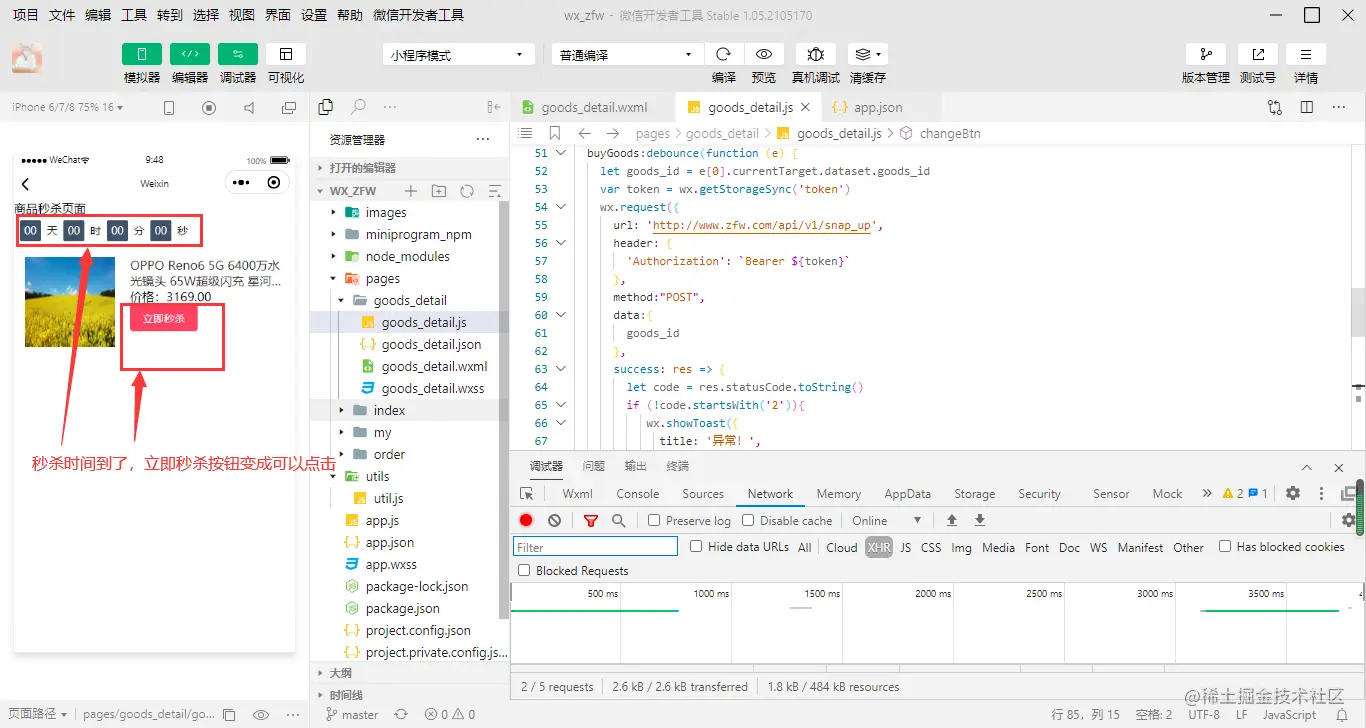
Task: Check the Has blocked cookies checkbox
Action: (x=1225, y=546)
